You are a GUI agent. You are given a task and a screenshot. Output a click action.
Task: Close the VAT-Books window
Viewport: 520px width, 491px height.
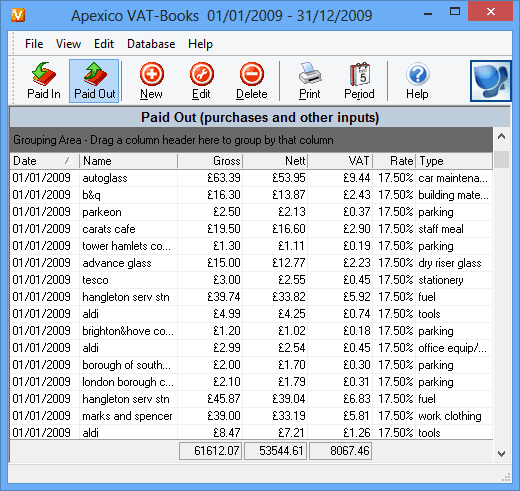pyautogui.click(x=490, y=11)
